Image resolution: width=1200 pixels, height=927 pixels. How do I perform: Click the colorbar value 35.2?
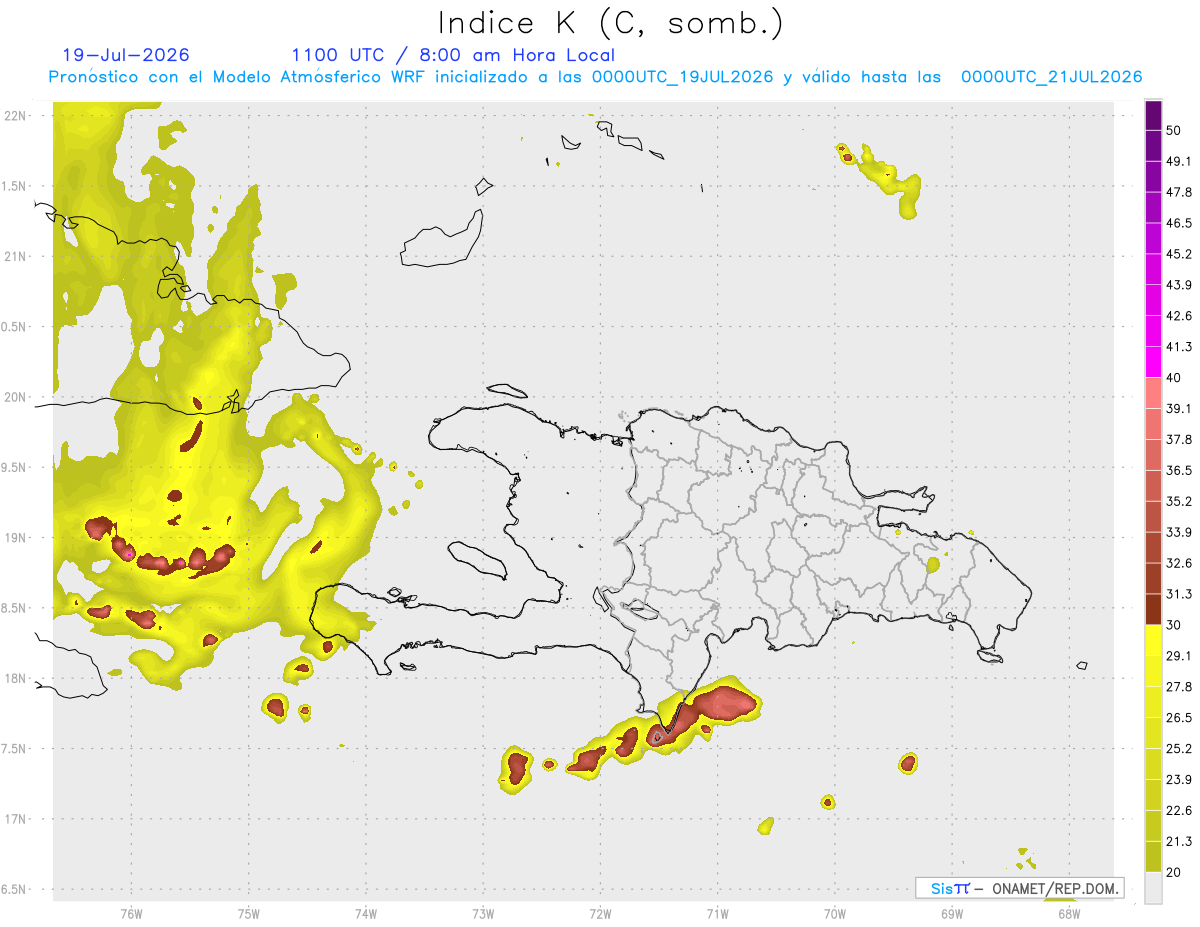click(1179, 501)
